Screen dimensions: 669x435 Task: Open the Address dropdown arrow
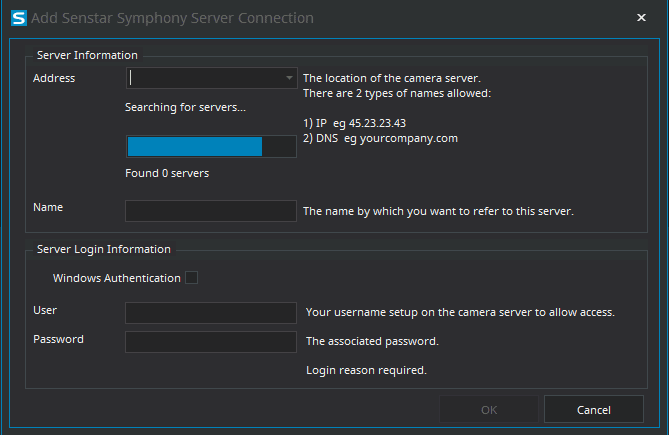289,78
